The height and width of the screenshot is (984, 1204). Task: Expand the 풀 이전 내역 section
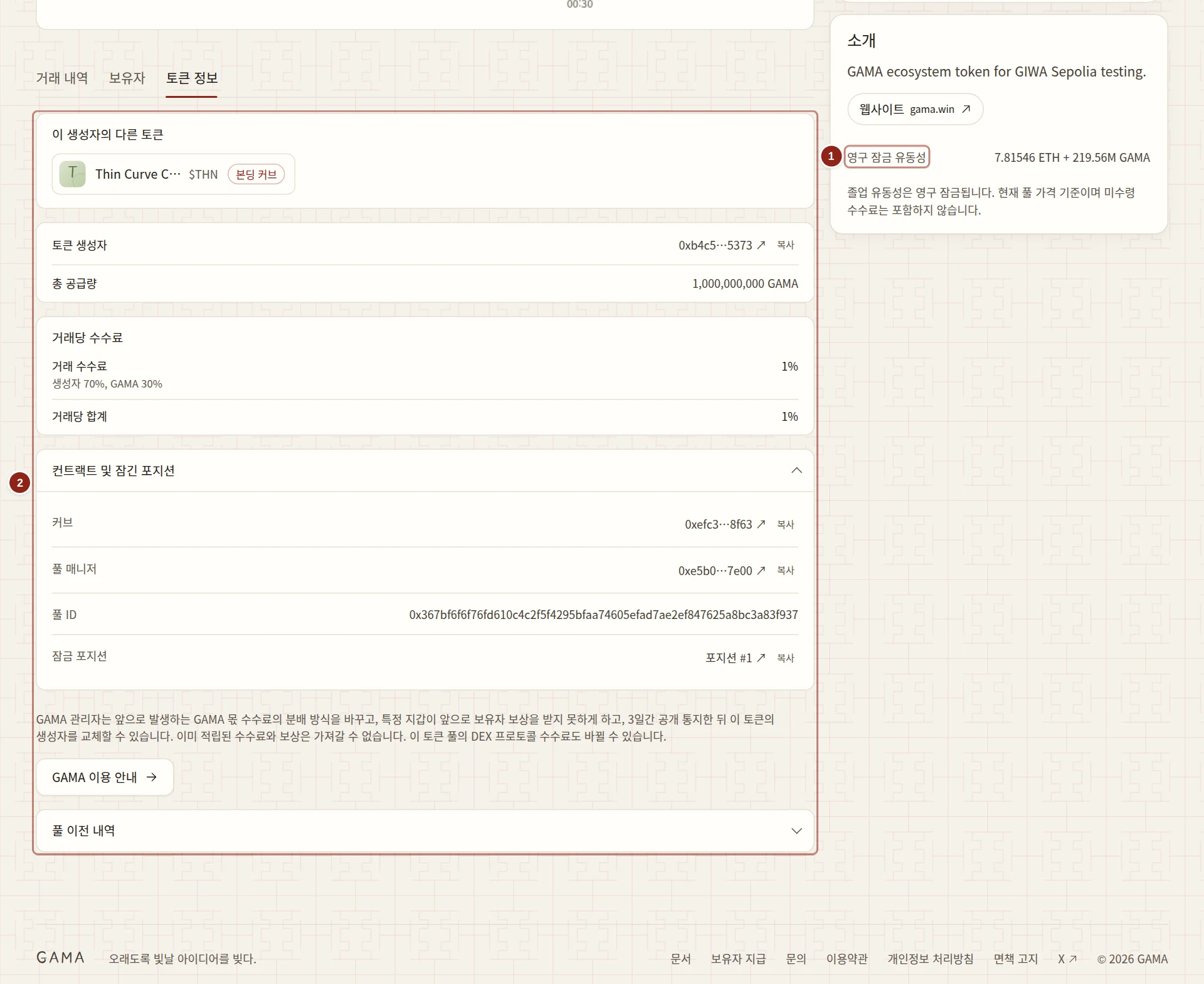(x=796, y=831)
